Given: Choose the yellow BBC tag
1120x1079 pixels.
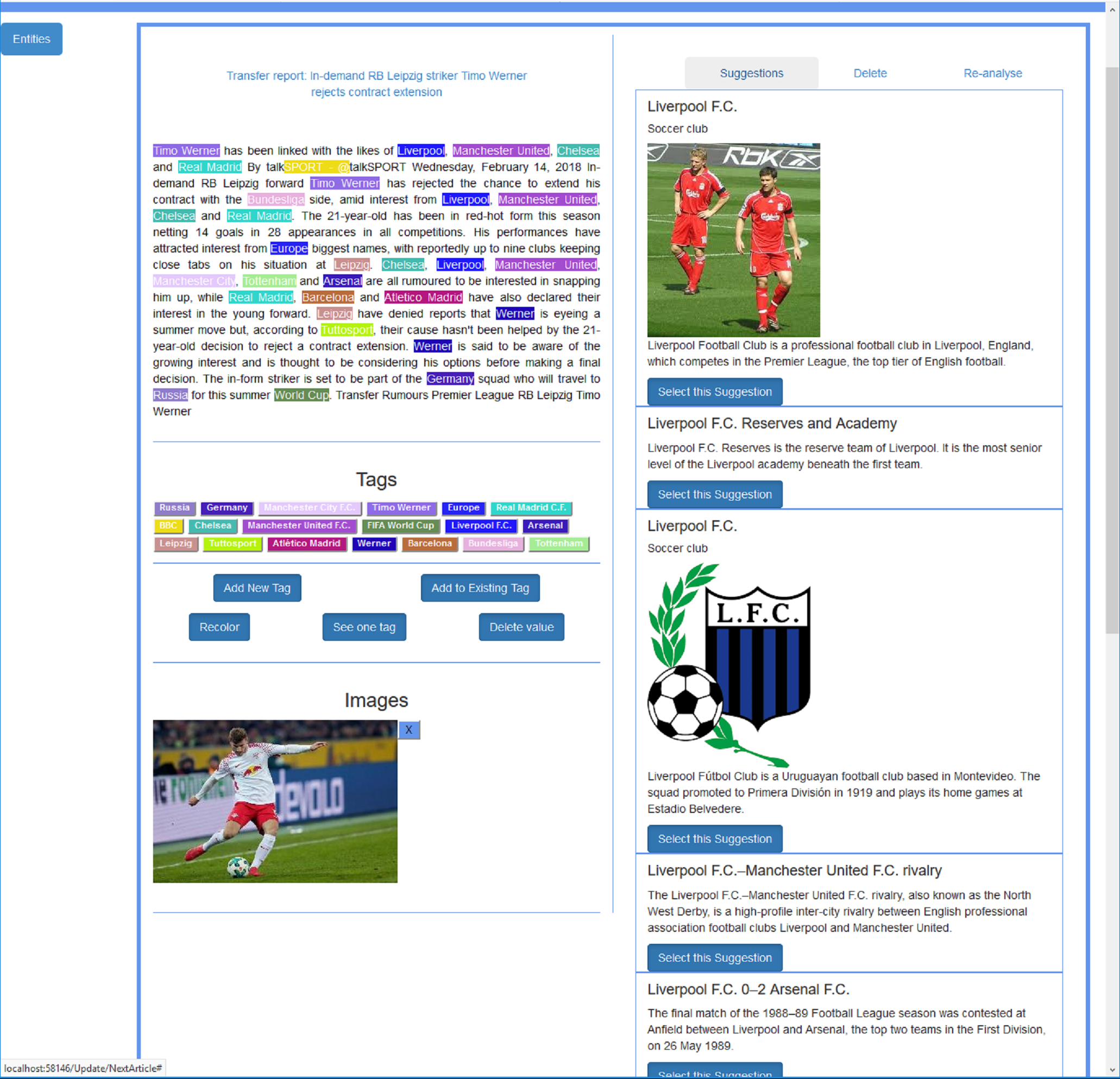Looking at the screenshot, I should click(168, 526).
